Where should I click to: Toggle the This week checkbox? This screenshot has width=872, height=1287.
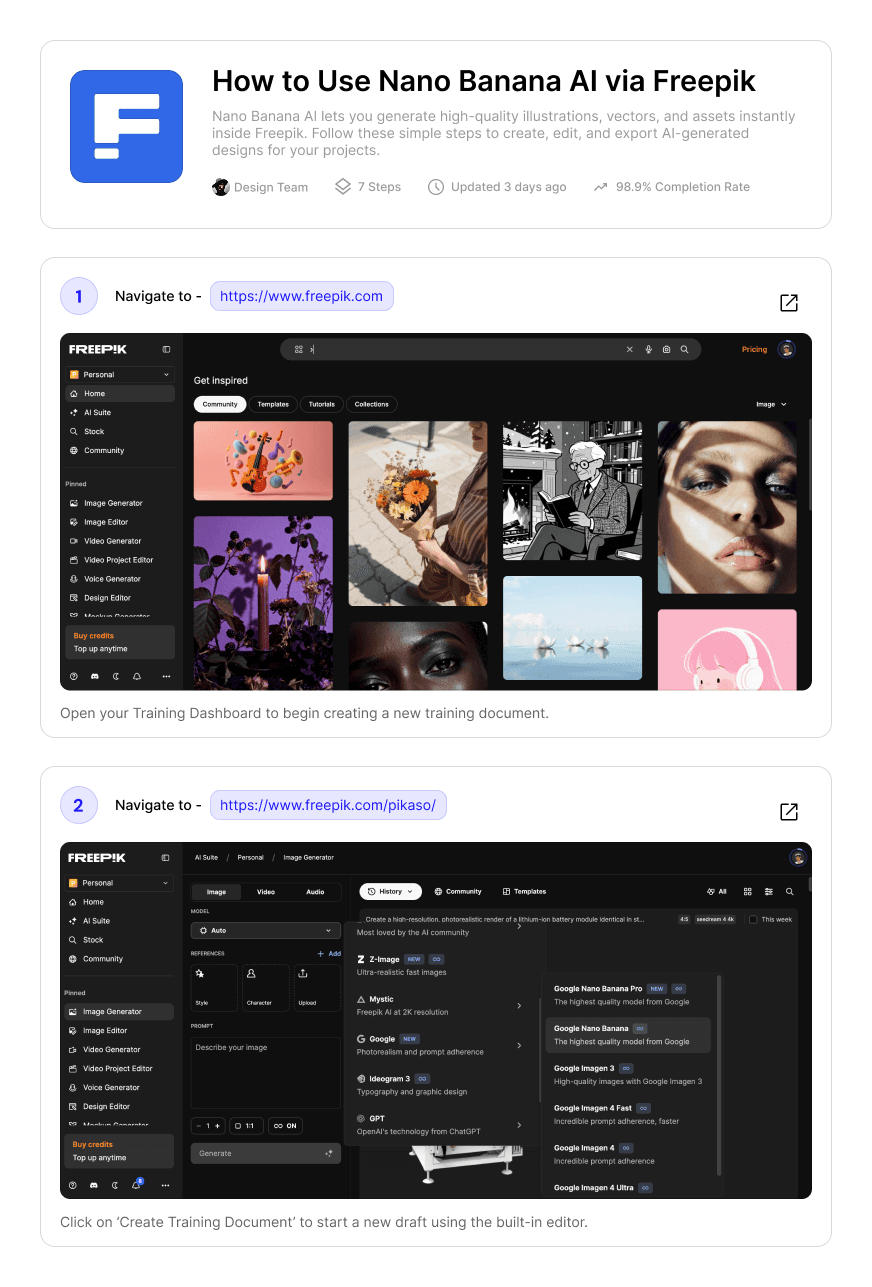(x=753, y=919)
